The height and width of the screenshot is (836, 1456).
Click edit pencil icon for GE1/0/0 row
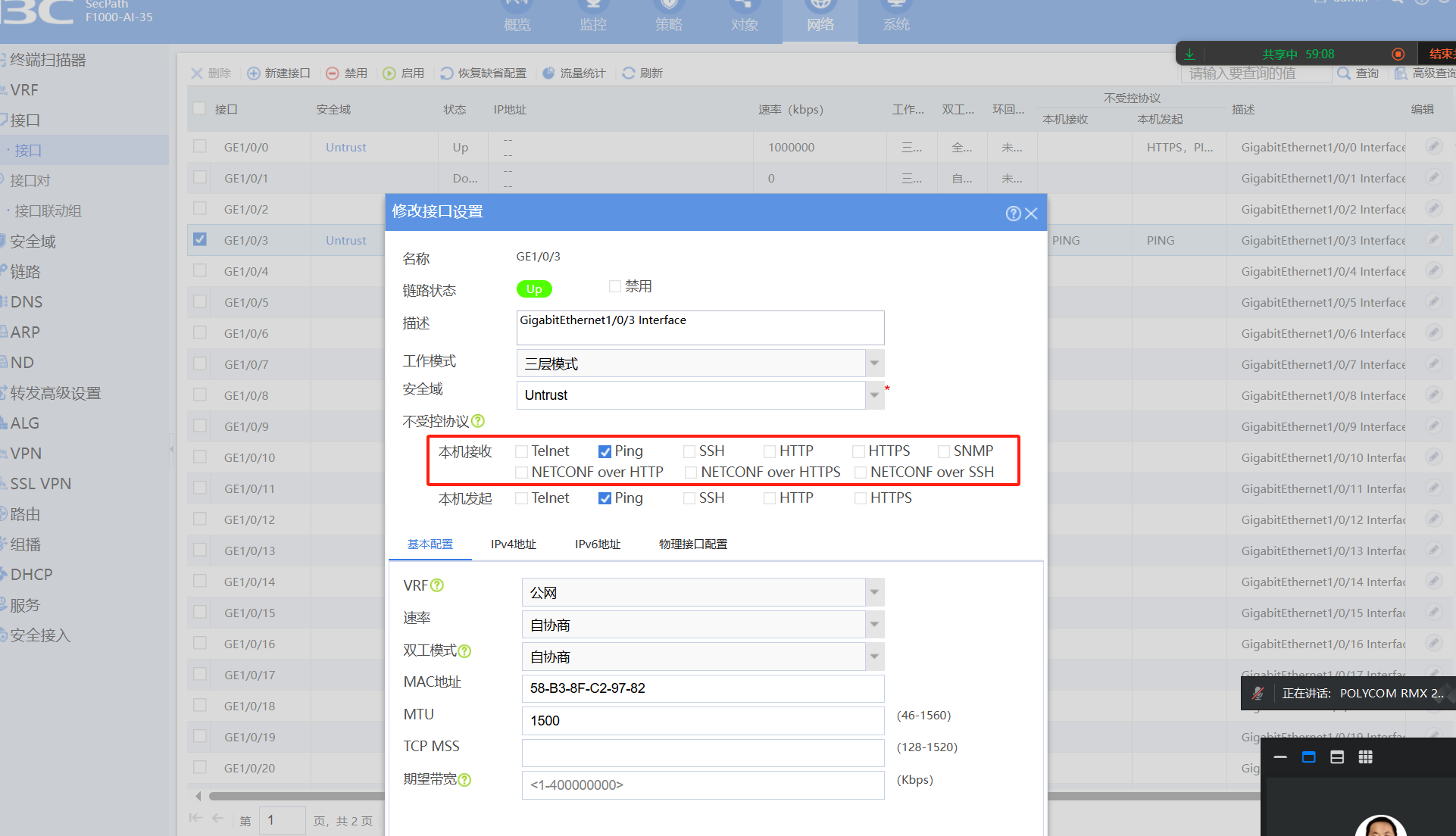tap(1433, 146)
